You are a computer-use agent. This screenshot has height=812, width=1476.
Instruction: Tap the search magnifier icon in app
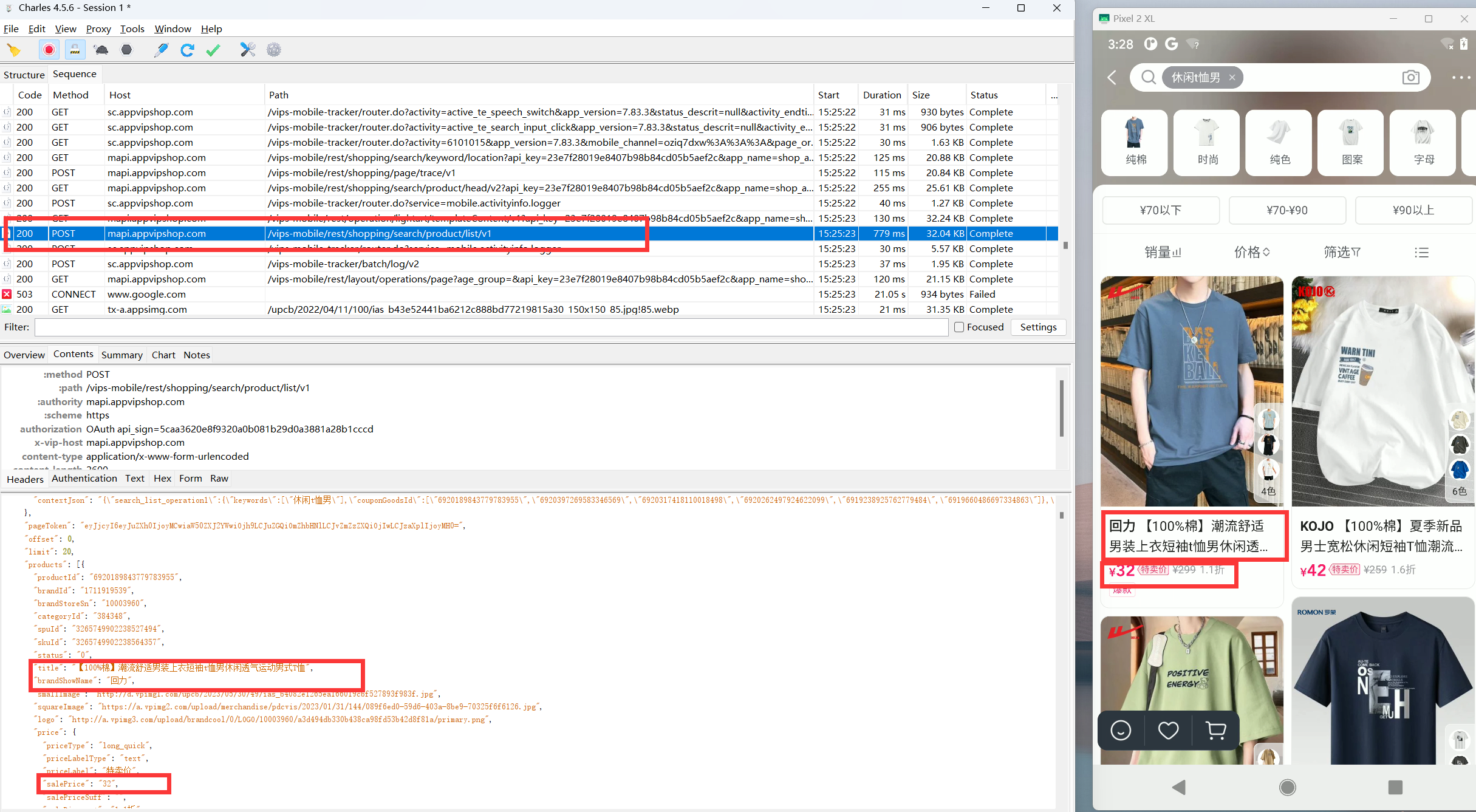click(1148, 78)
